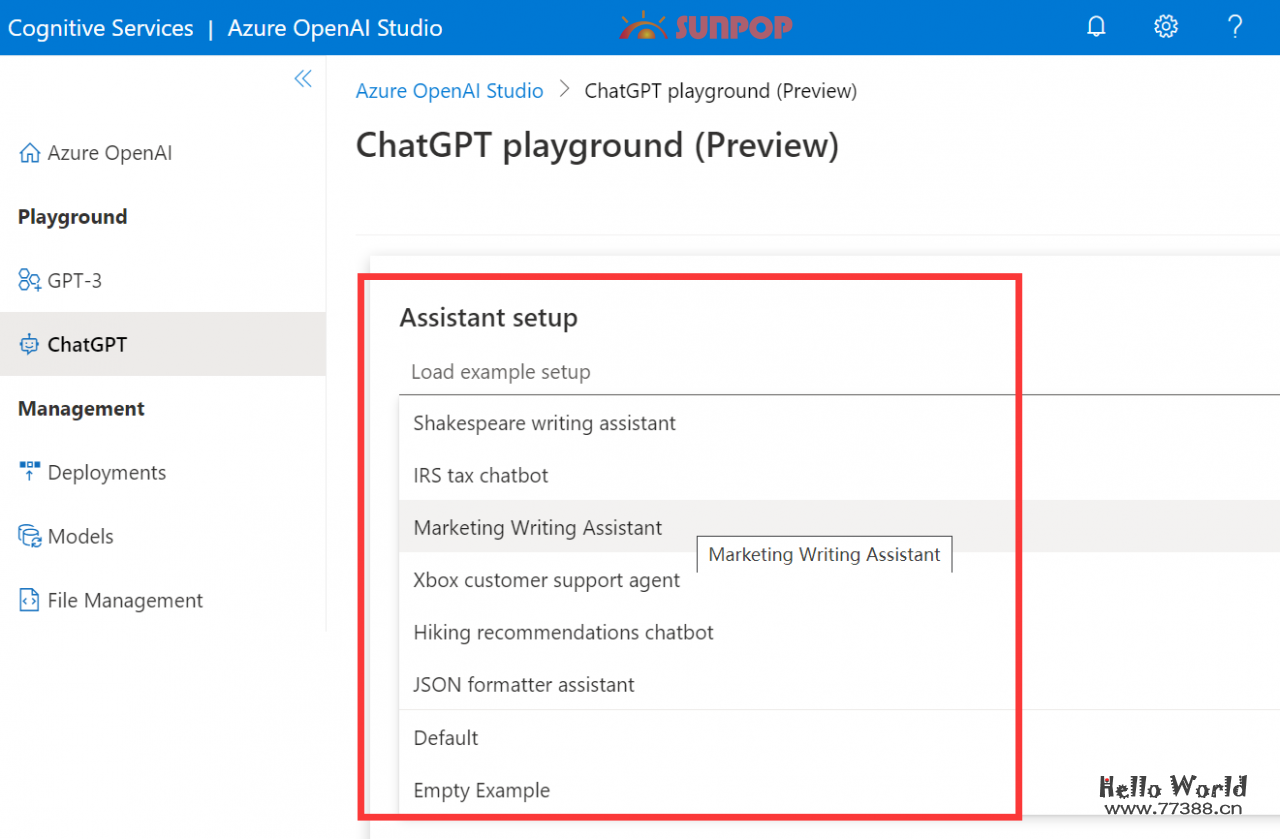Image resolution: width=1280 pixels, height=839 pixels.
Task: Select the JSON formatter assistant
Action: click(x=524, y=684)
